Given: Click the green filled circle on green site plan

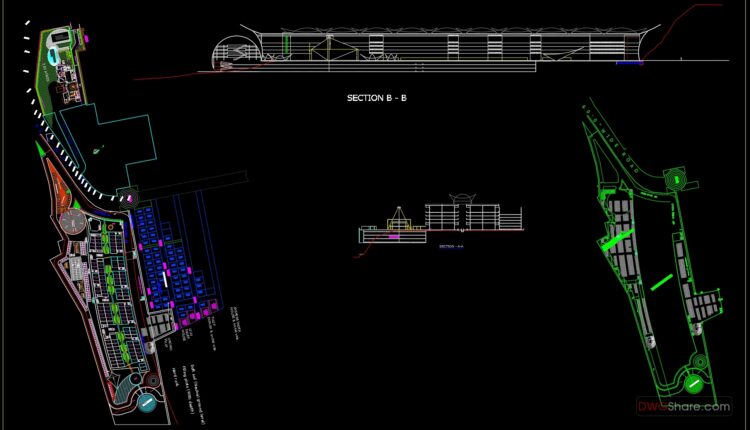Looking at the screenshot, I should point(693,384).
